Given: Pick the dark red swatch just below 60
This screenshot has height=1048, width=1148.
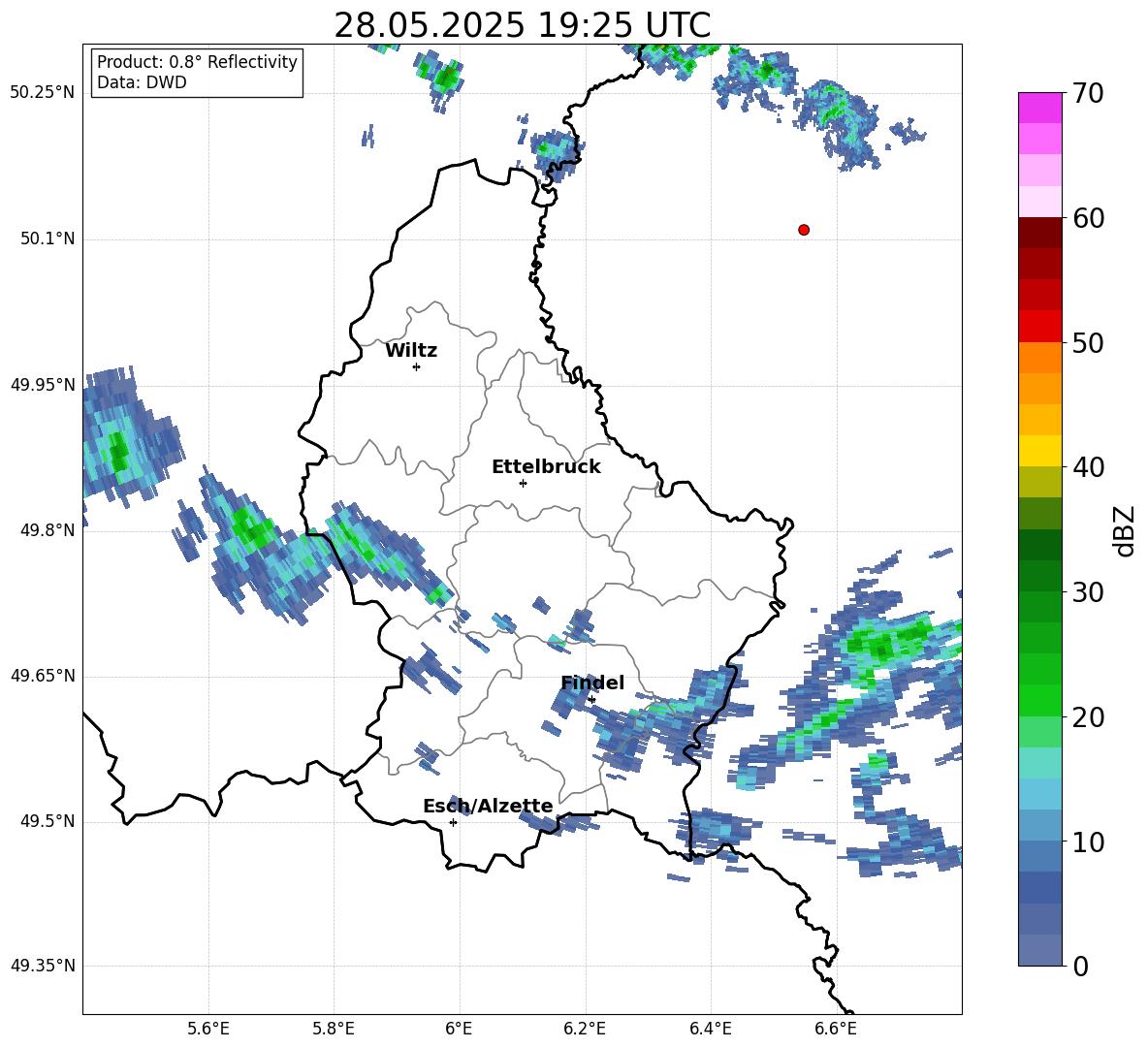Looking at the screenshot, I should pyautogui.click(x=1039, y=233).
